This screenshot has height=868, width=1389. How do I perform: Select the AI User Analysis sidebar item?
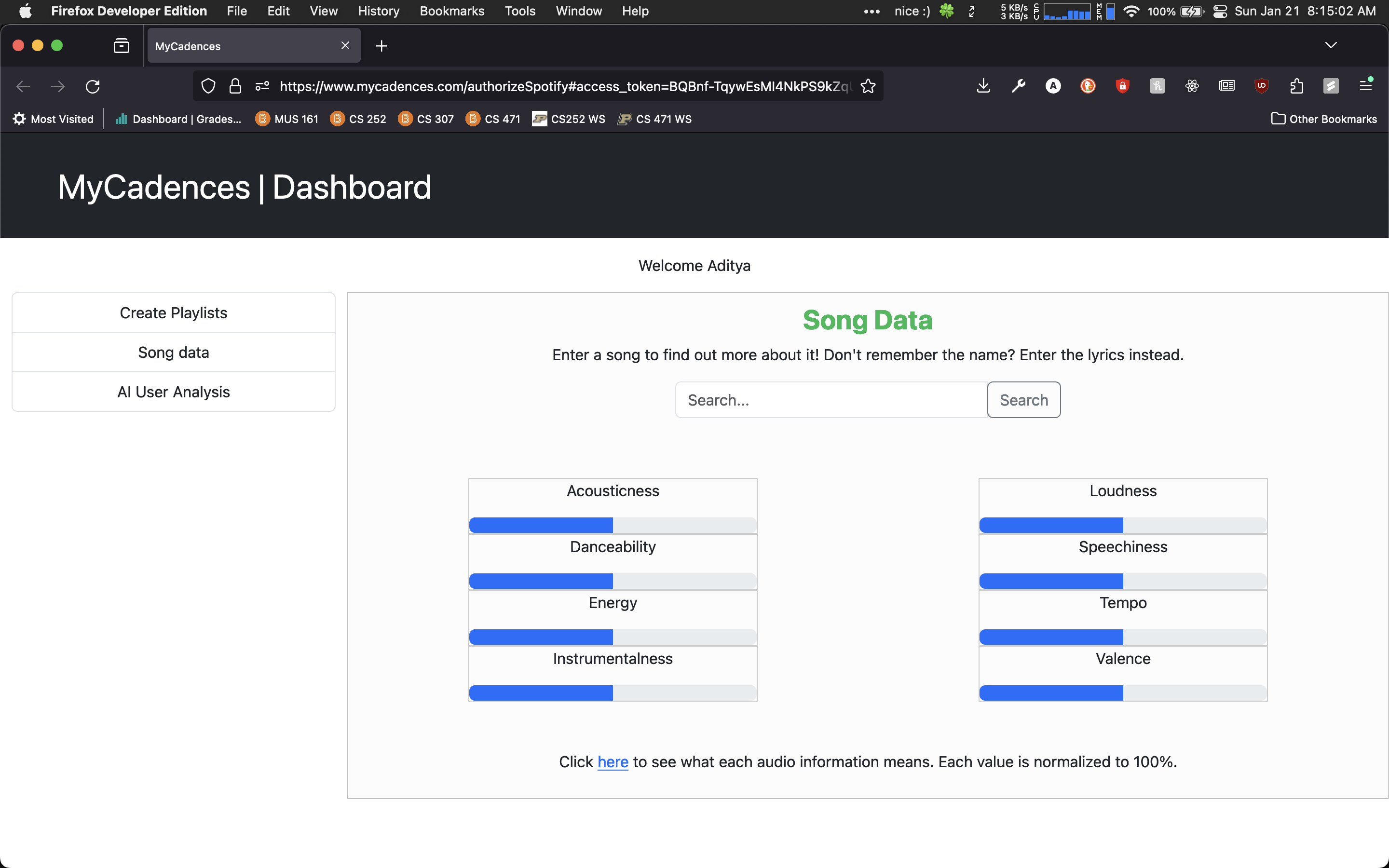click(x=173, y=392)
